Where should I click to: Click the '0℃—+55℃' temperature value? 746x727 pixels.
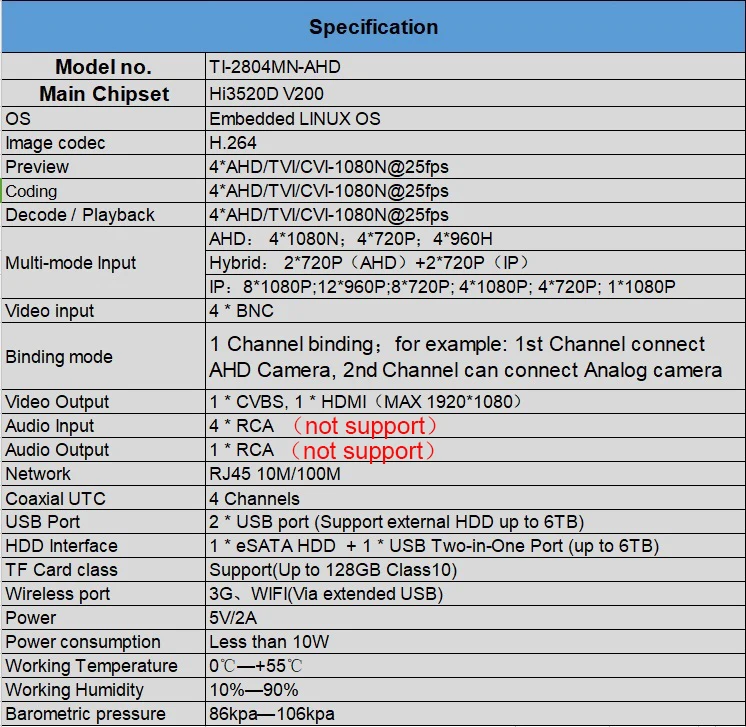256,666
